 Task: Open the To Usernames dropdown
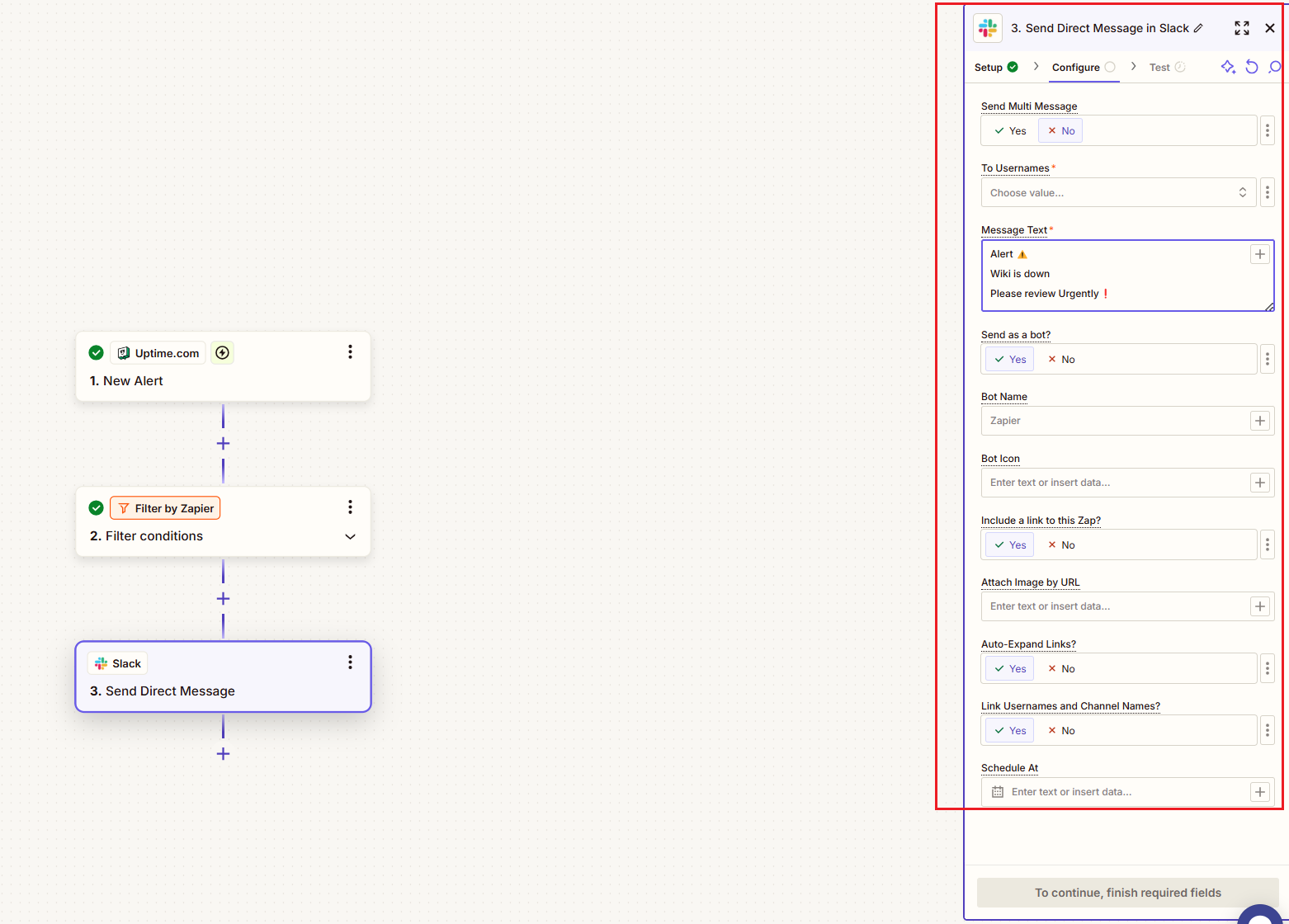tap(1118, 192)
